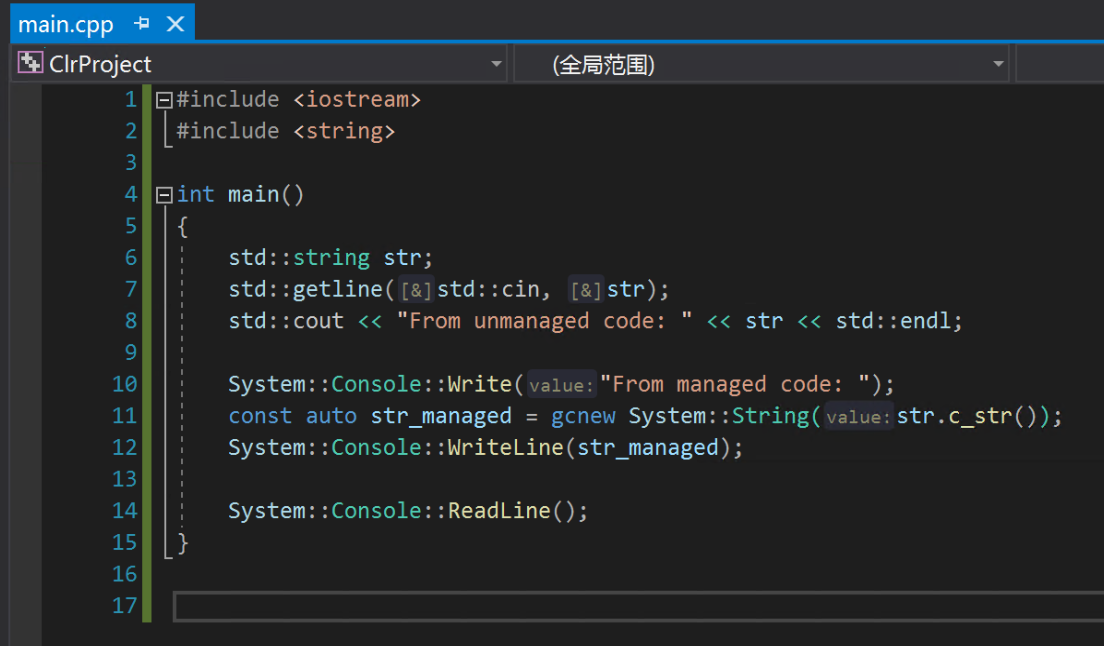This screenshot has width=1104, height=646.
Task: Click line number 10 in the gutter
Action: 124,384
